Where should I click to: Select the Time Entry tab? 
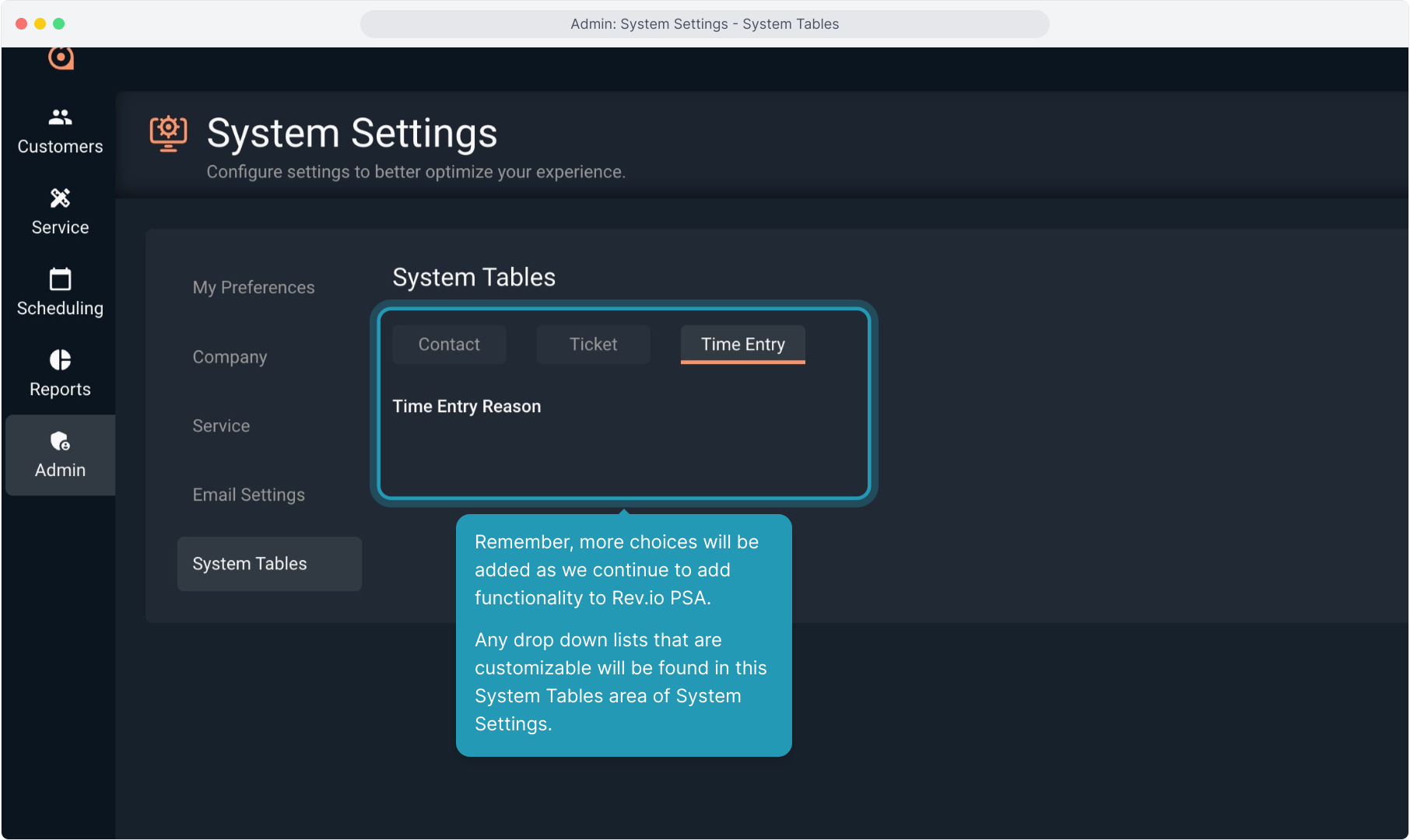tap(742, 345)
